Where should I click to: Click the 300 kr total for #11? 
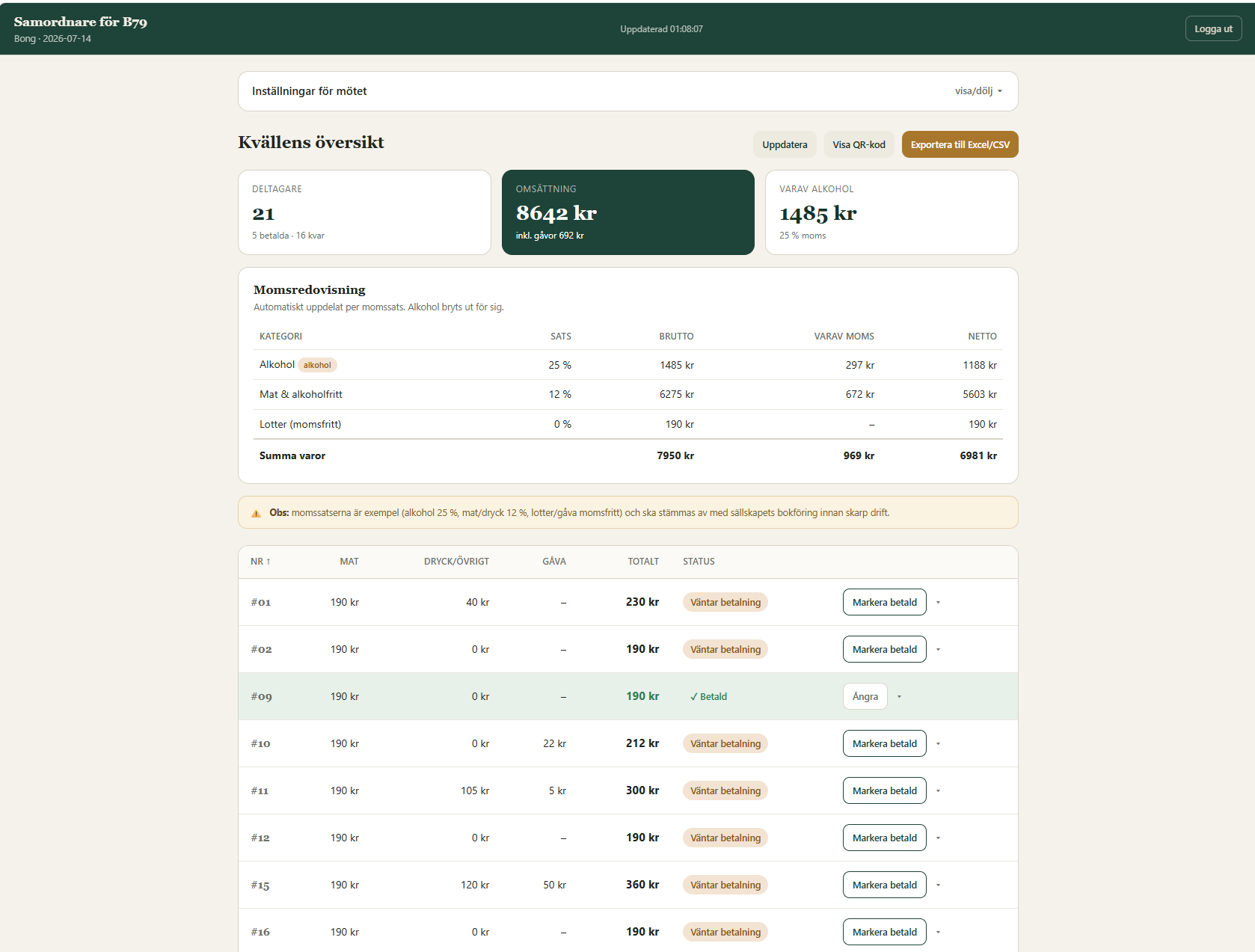[642, 790]
